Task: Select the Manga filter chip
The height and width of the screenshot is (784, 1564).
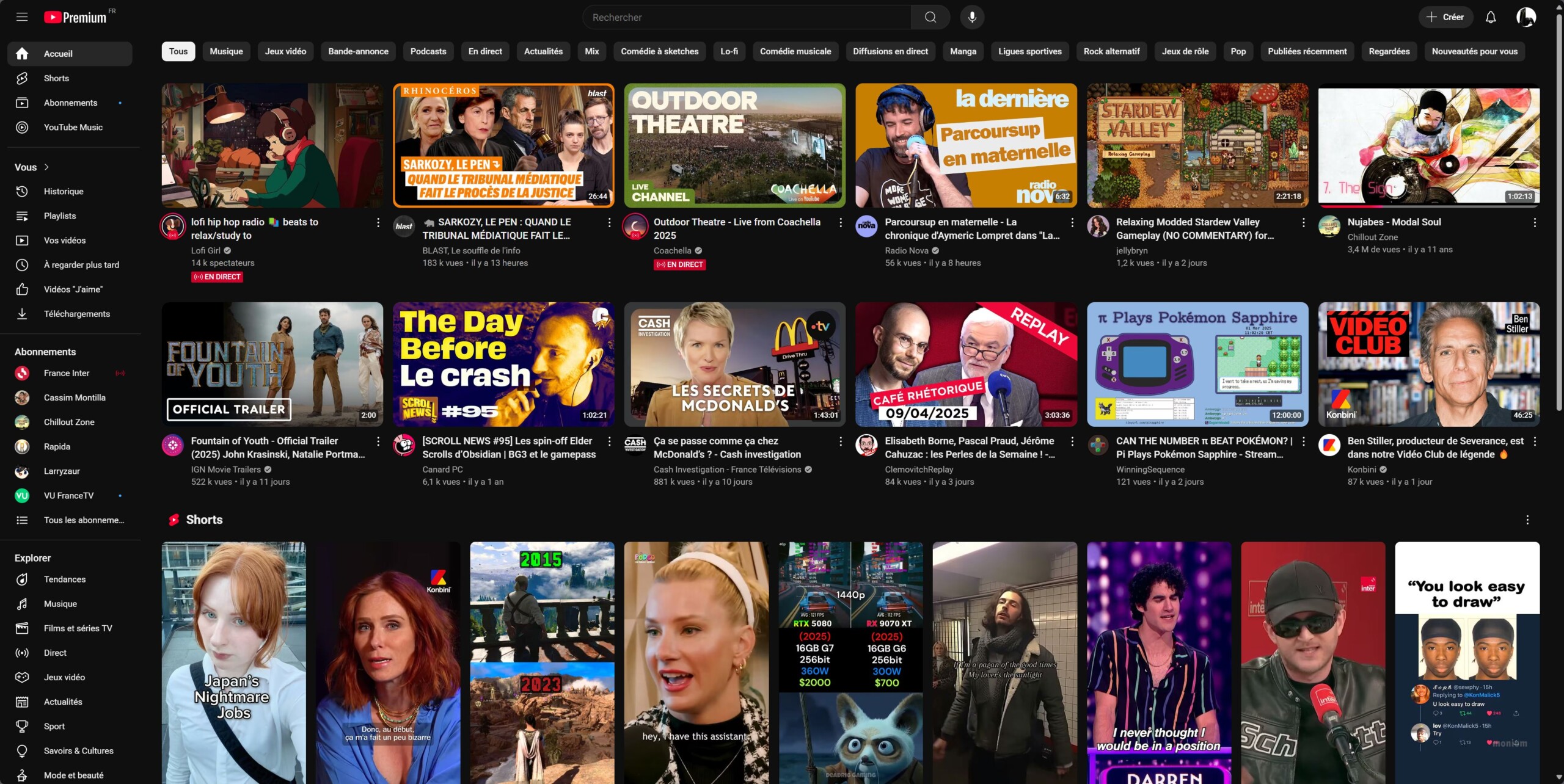Action: pos(963,51)
